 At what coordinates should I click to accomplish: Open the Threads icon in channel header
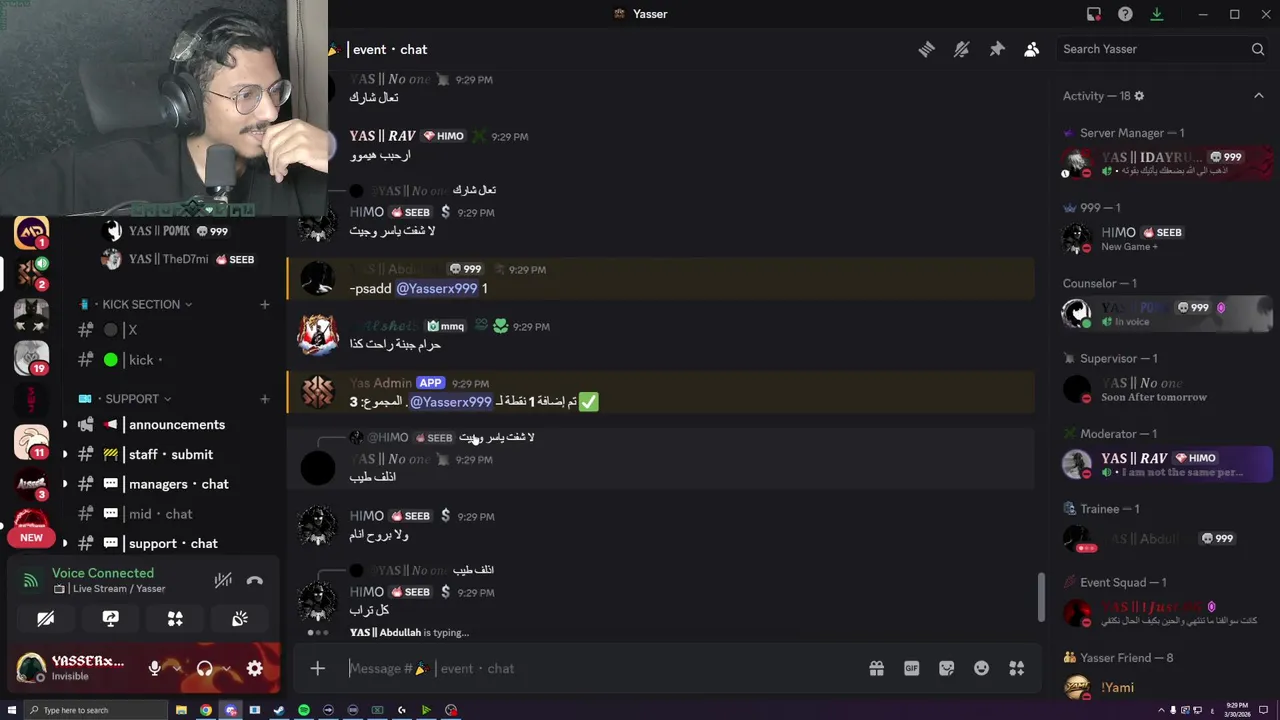926,49
